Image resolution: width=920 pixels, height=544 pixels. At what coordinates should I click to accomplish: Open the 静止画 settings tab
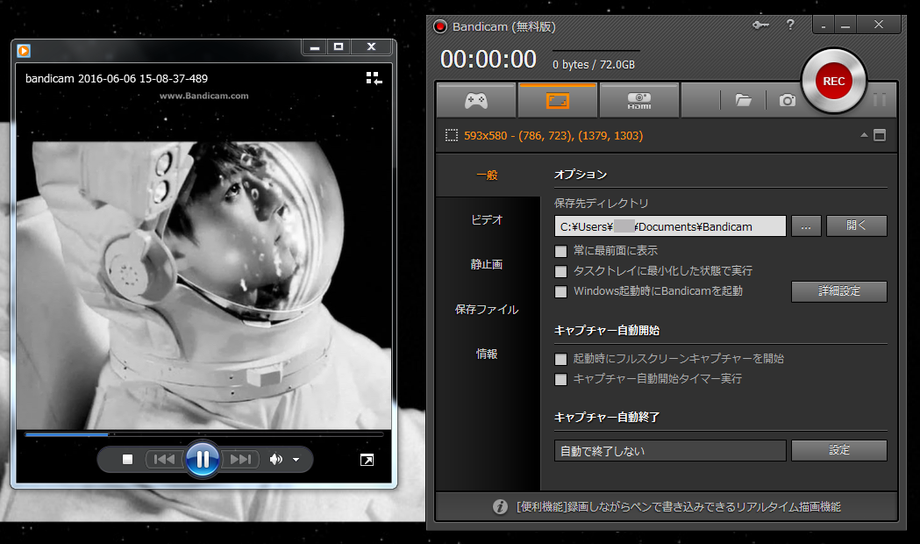[x=487, y=265]
